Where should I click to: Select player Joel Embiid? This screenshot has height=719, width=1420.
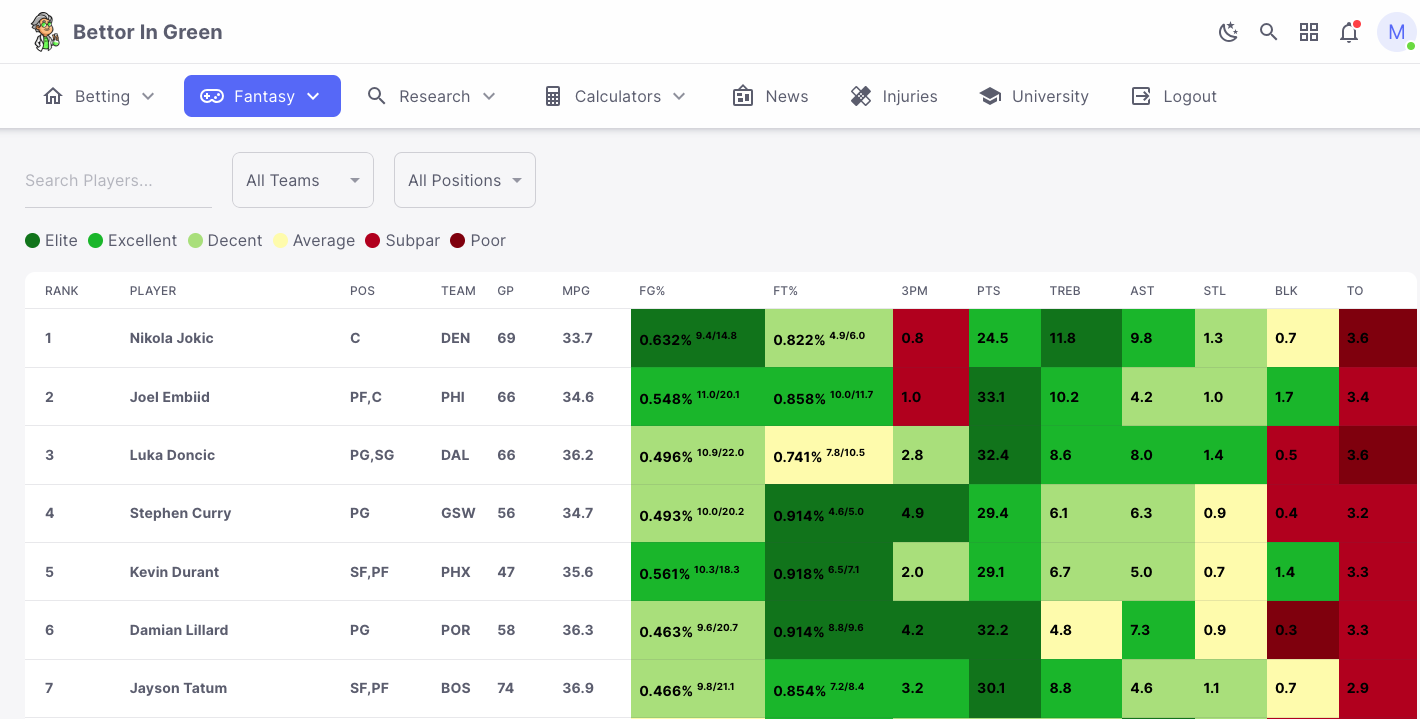pos(170,397)
